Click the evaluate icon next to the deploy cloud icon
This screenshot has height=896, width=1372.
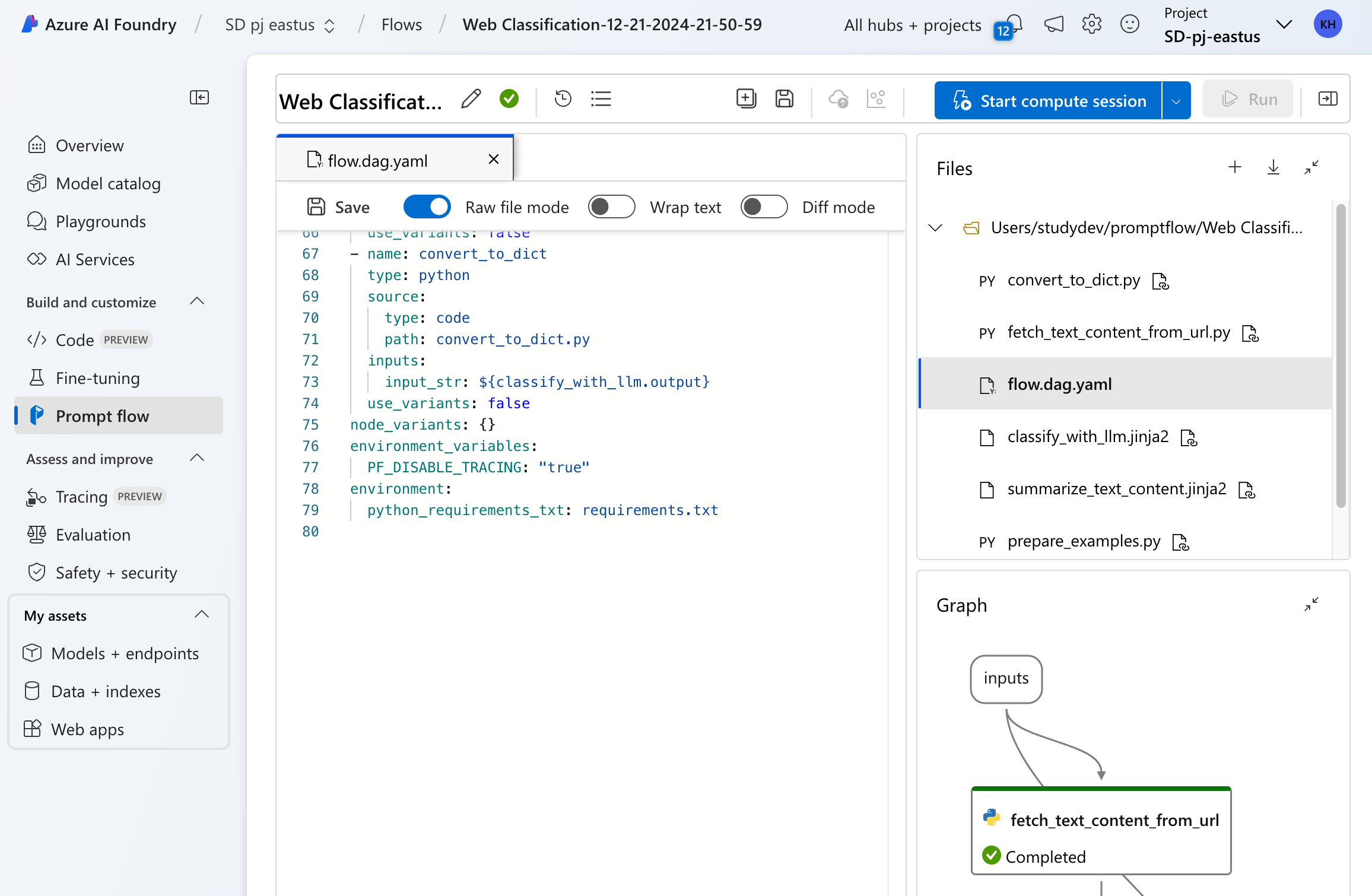click(x=876, y=99)
